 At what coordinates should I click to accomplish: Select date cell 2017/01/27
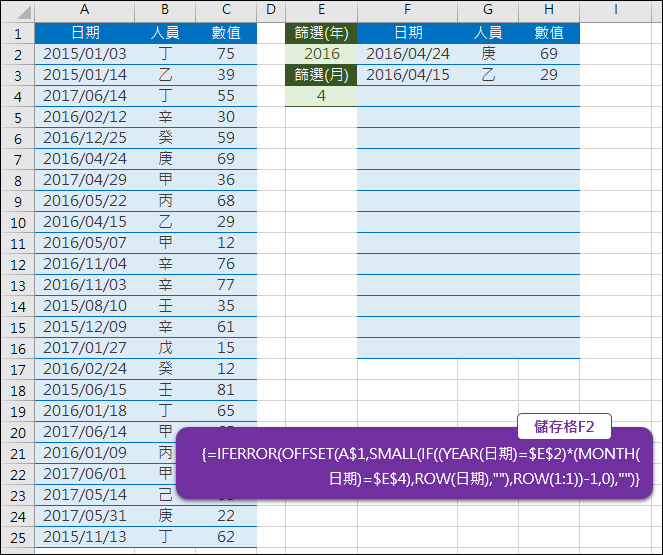85,348
